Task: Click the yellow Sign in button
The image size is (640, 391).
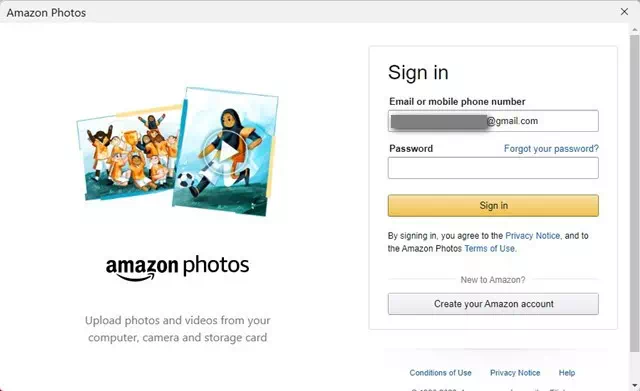Action: coord(493,205)
